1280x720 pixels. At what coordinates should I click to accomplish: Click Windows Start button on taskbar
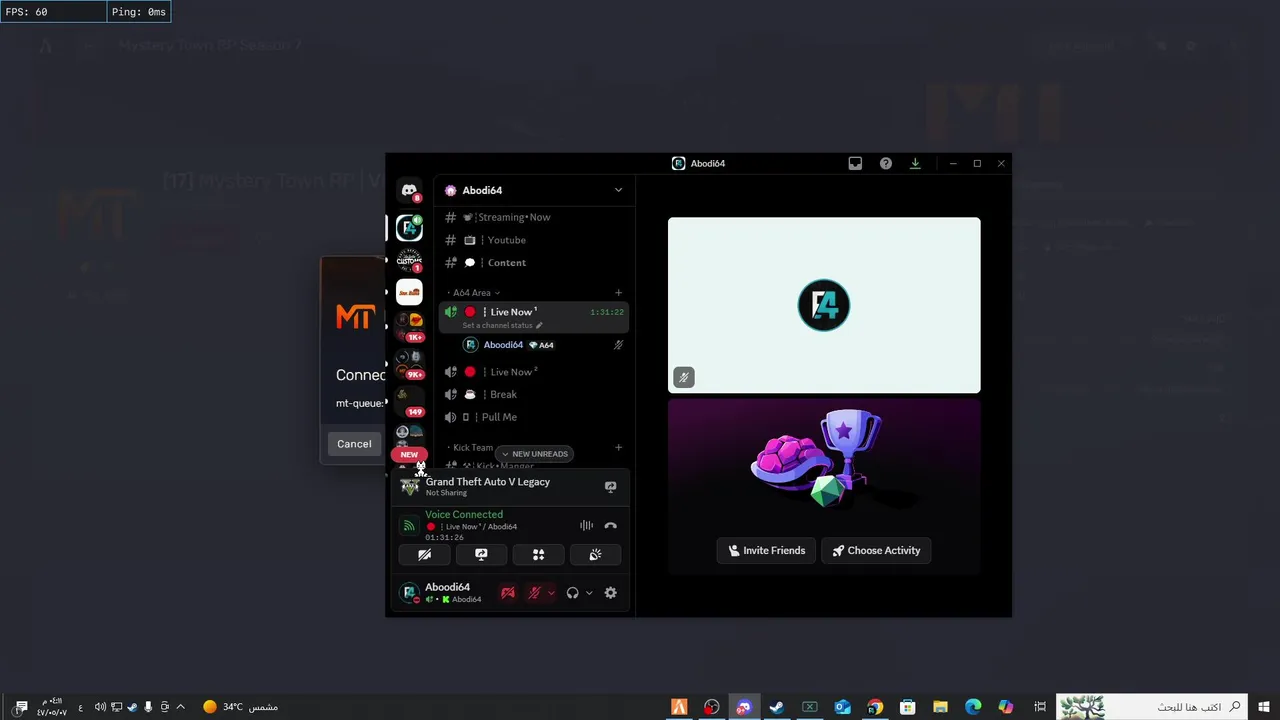click(x=1263, y=707)
